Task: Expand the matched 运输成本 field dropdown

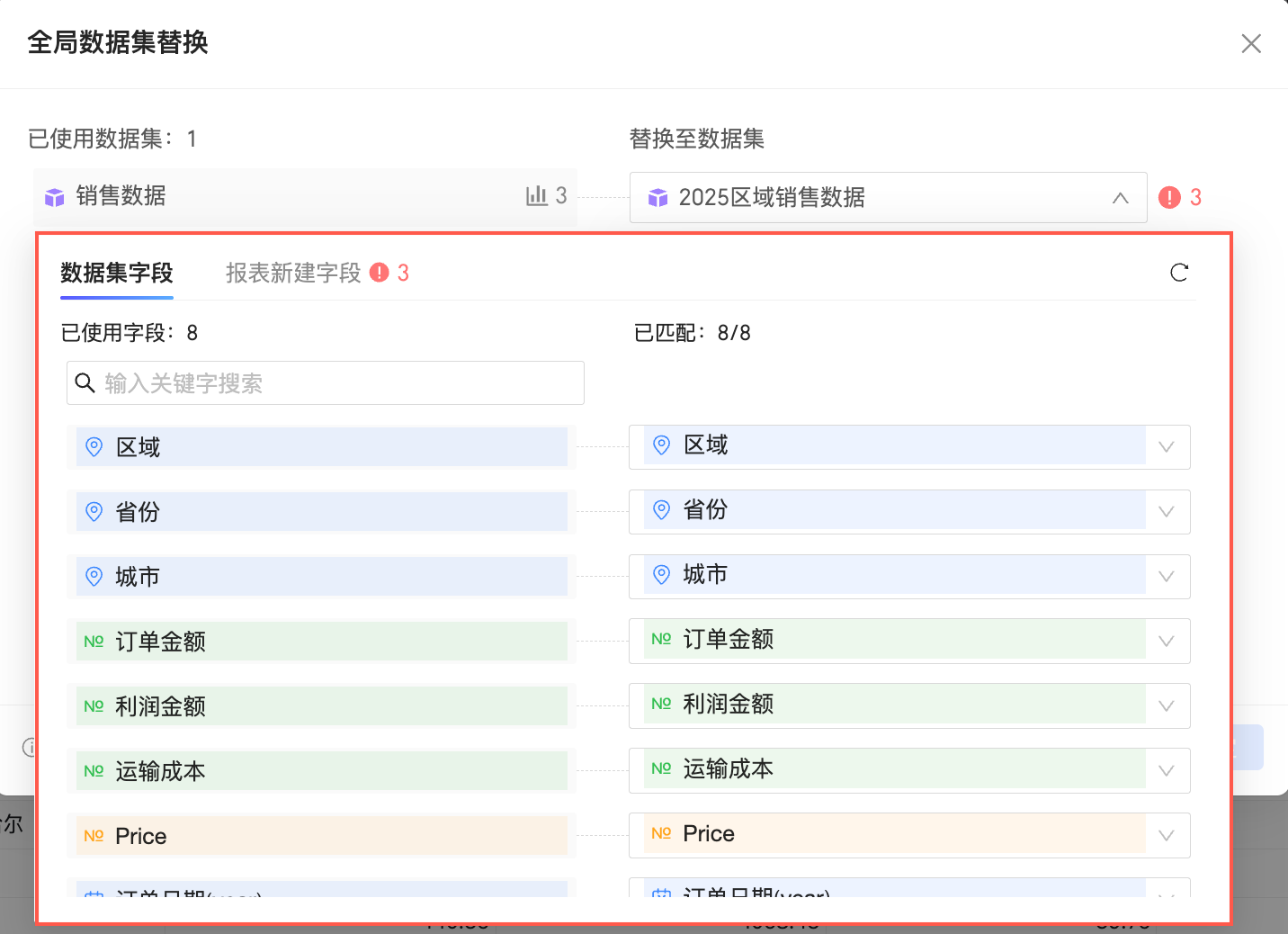Action: click(x=1167, y=771)
